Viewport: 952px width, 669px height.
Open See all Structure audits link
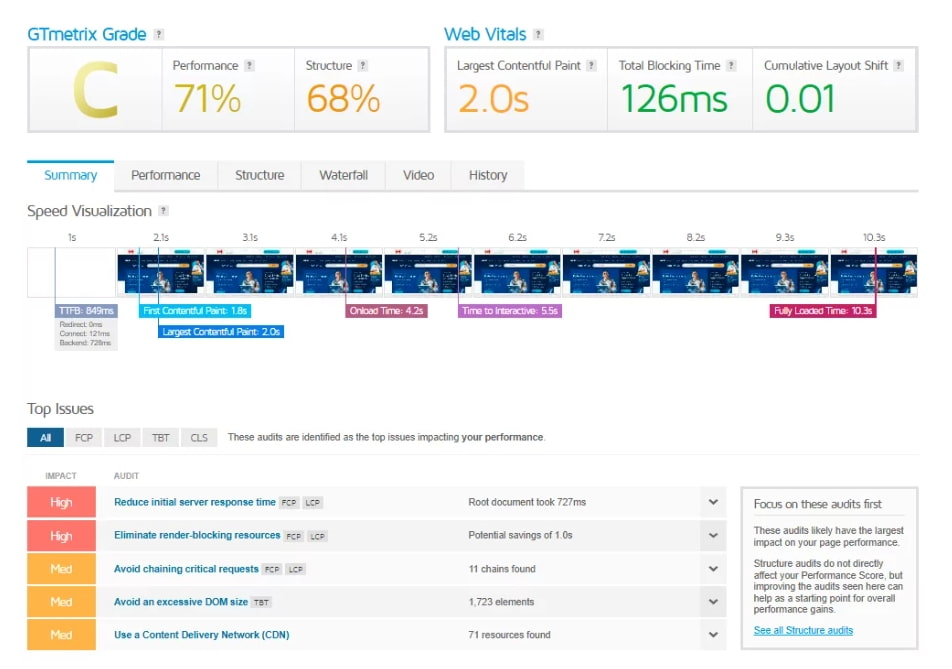(x=803, y=630)
